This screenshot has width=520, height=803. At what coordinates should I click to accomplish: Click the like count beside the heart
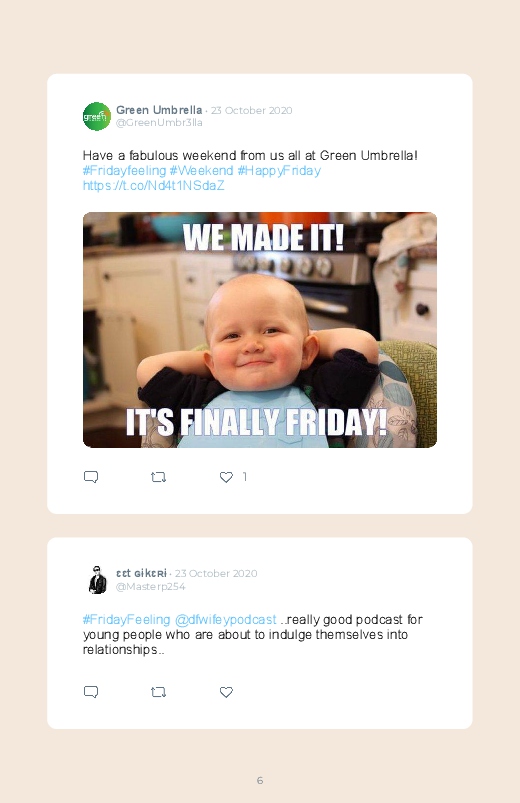coord(245,477)
